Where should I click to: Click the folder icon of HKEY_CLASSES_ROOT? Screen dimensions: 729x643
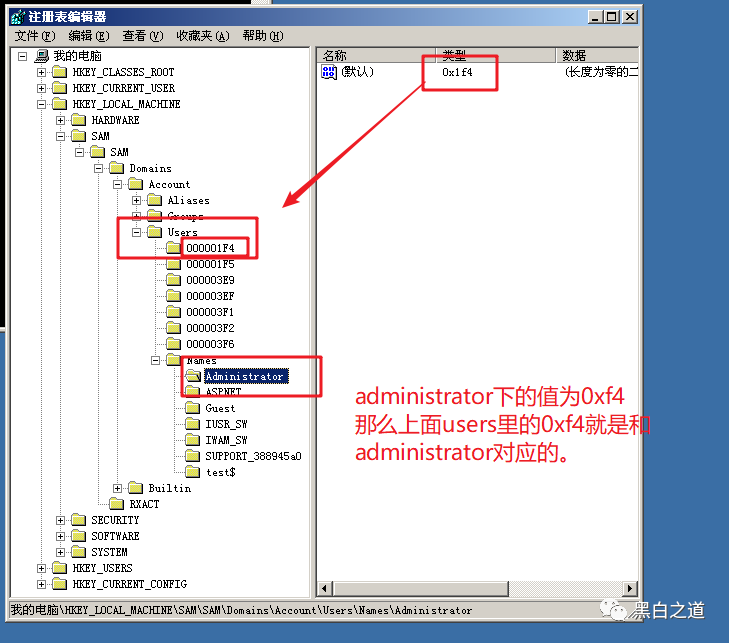tap(59, 72)
